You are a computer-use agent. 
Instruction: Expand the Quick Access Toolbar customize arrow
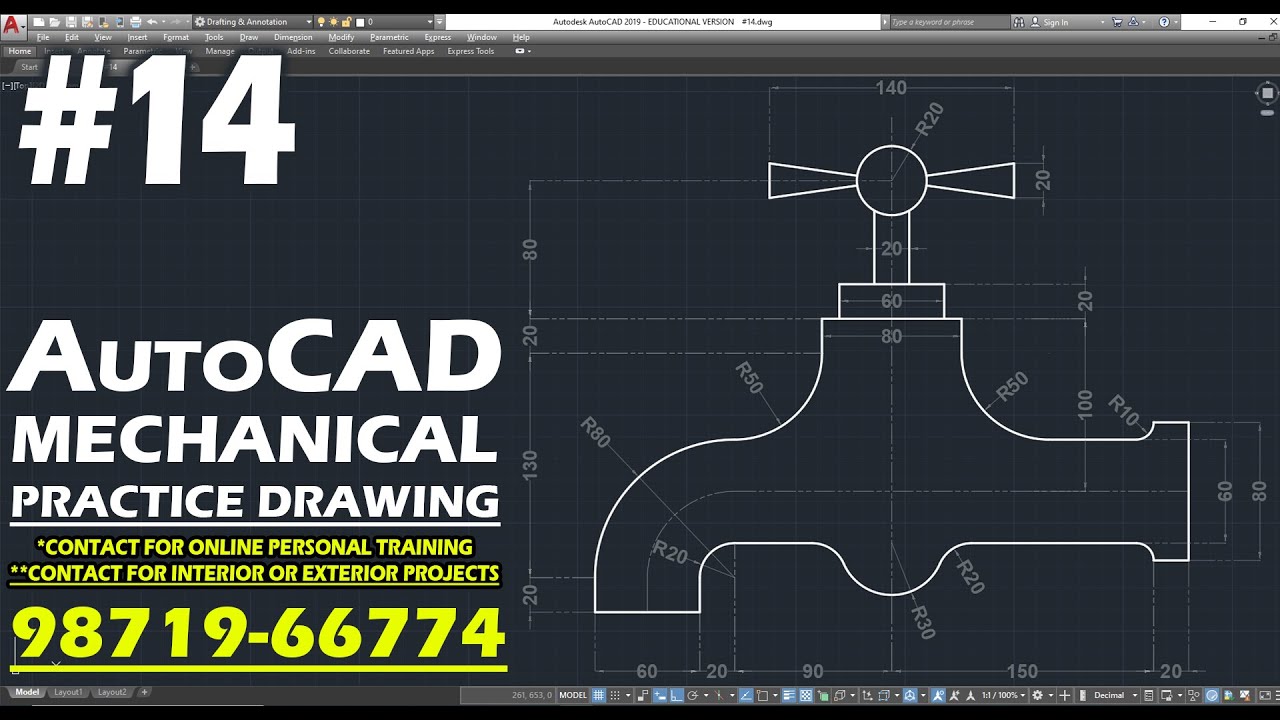tap(439, 22)
